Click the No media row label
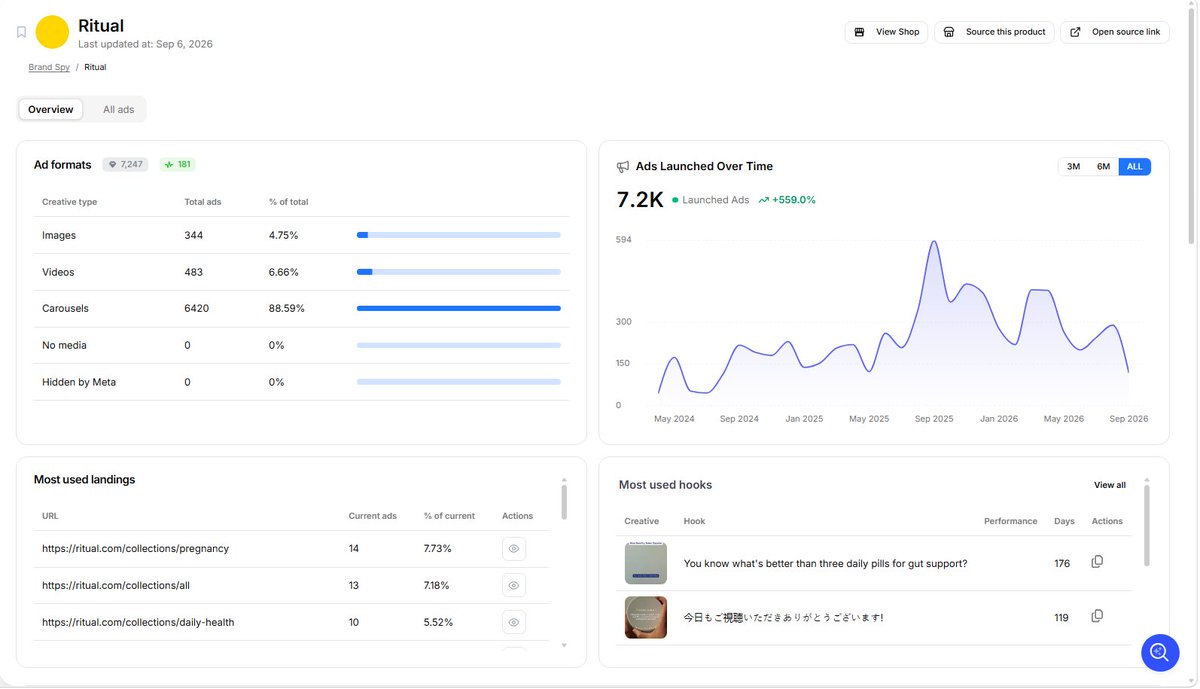This screenshot has height=689, width=1200. pyautogui.click(x=64, y=345)
